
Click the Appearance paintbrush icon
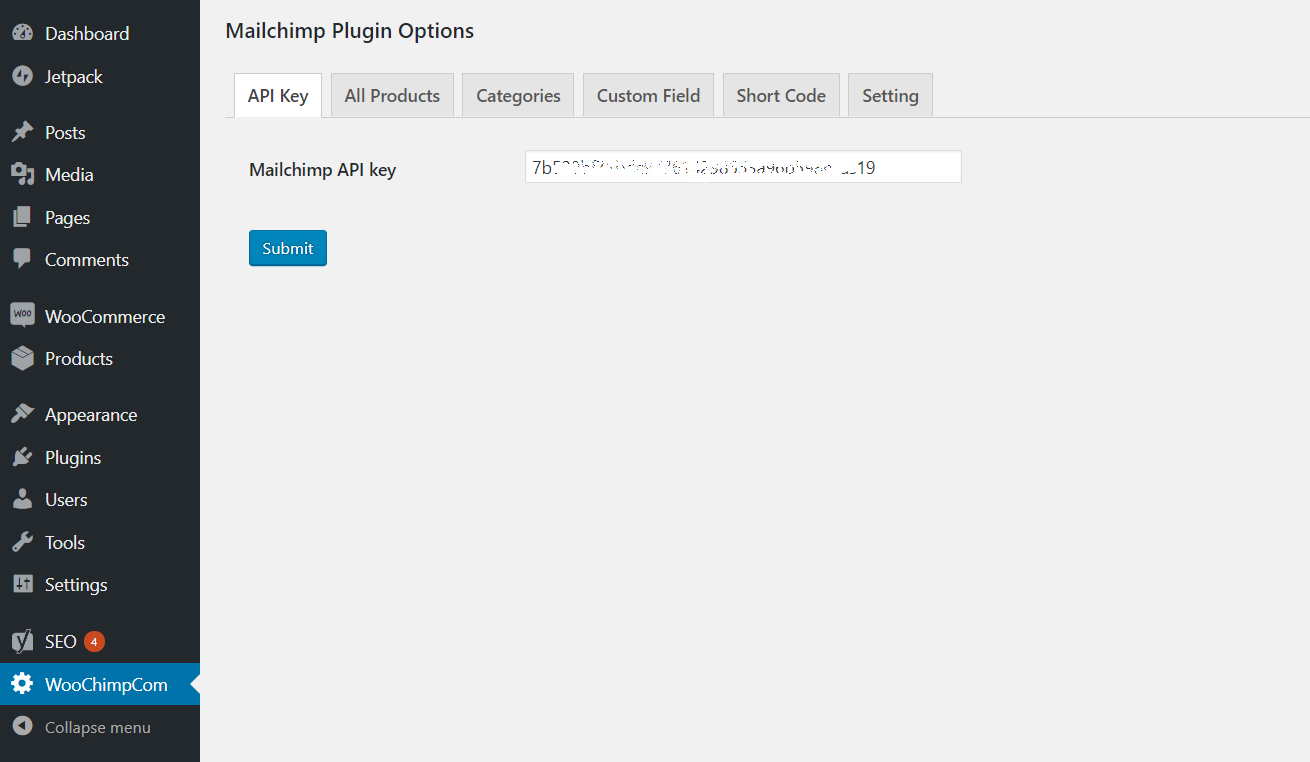click(x=22, y=414)
